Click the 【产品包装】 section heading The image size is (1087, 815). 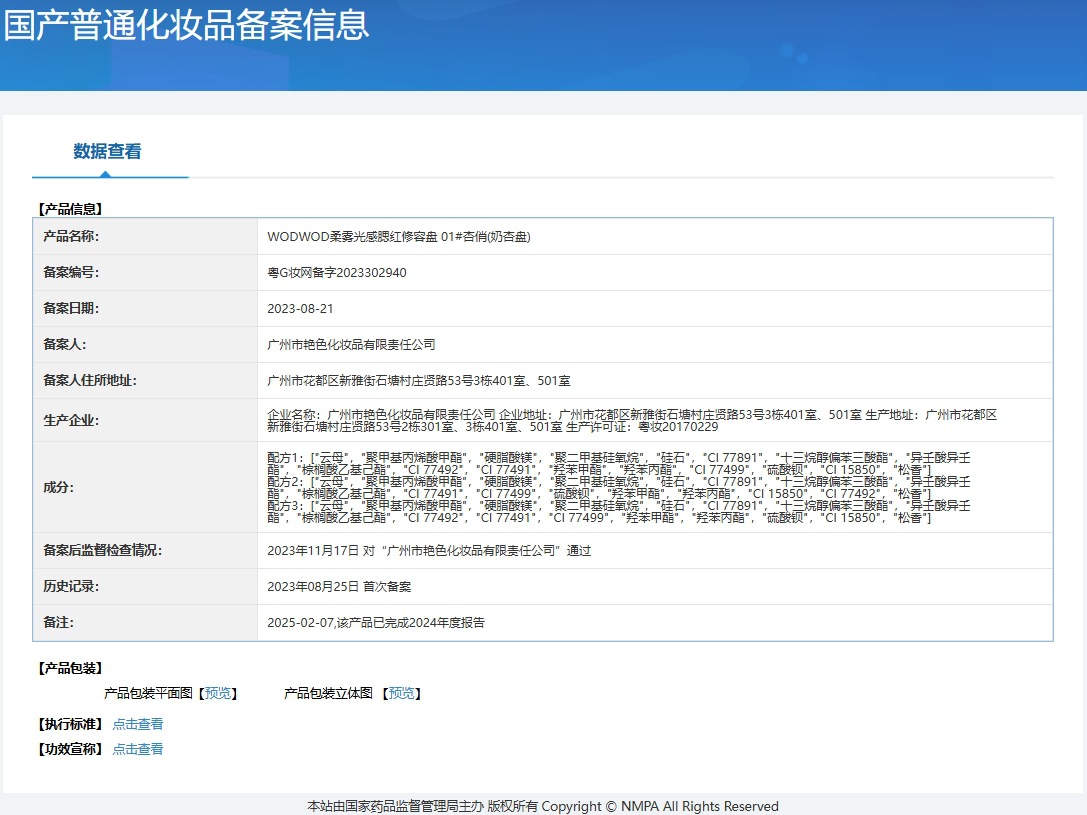click(70, 668)
